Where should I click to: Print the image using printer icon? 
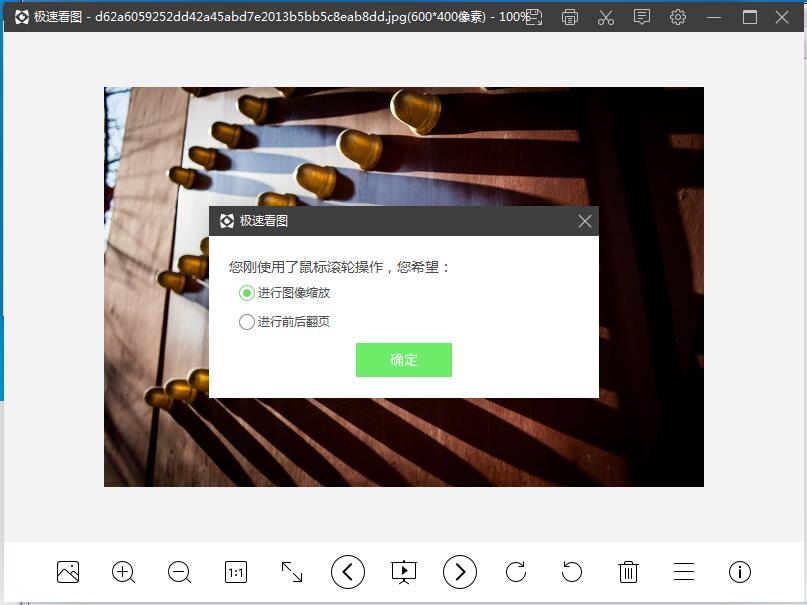coord(570,17)
